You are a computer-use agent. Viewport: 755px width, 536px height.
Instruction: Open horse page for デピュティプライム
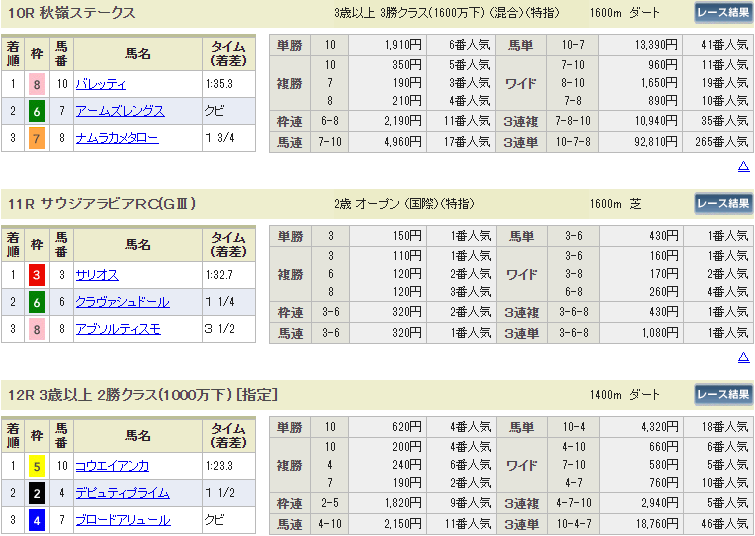coord(122,493)
